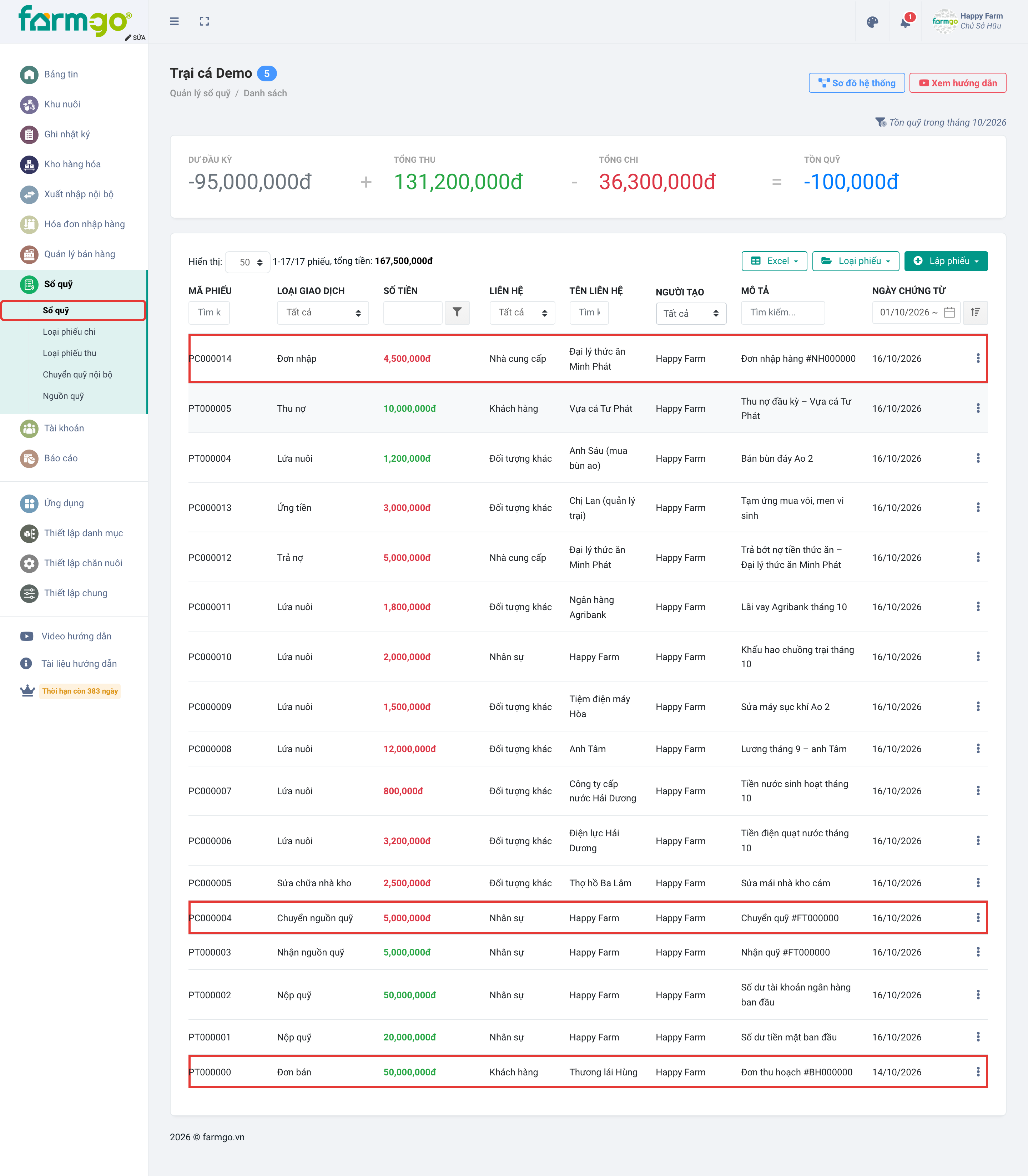
Task: Expand the Loại phiếu dropdown button
Action: click(x=856, y=261)
